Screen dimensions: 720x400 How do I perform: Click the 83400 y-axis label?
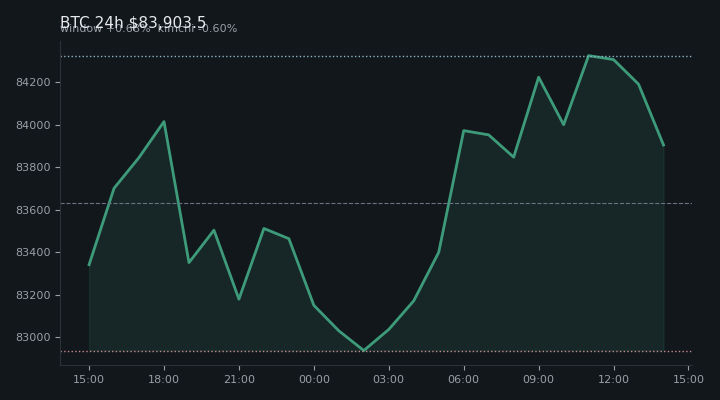(x=33, y=253)
